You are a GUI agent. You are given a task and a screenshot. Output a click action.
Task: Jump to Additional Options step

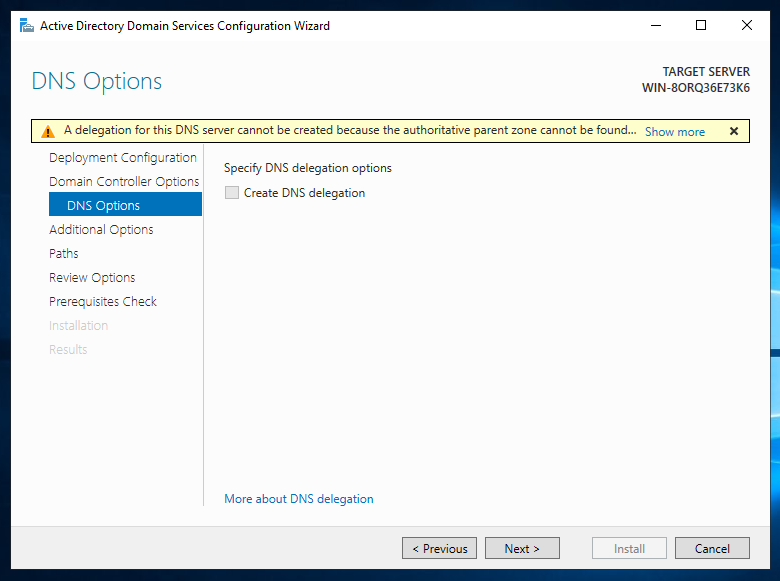(x=101, y=229)
